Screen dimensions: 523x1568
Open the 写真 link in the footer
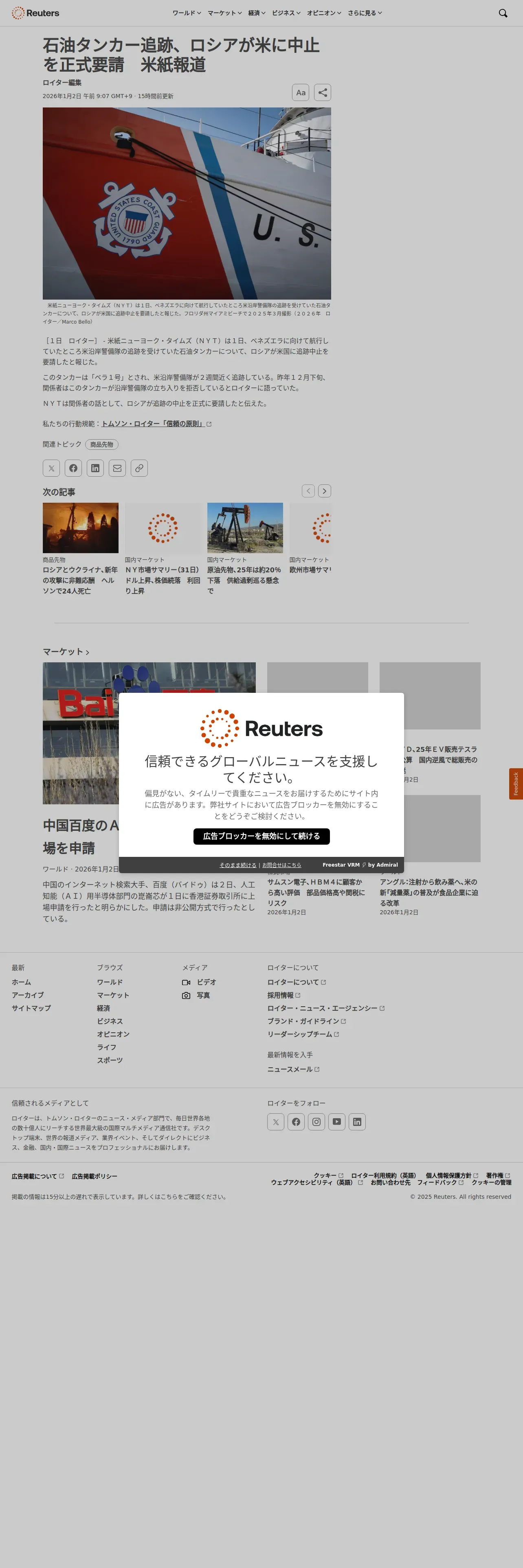(196, 995)
